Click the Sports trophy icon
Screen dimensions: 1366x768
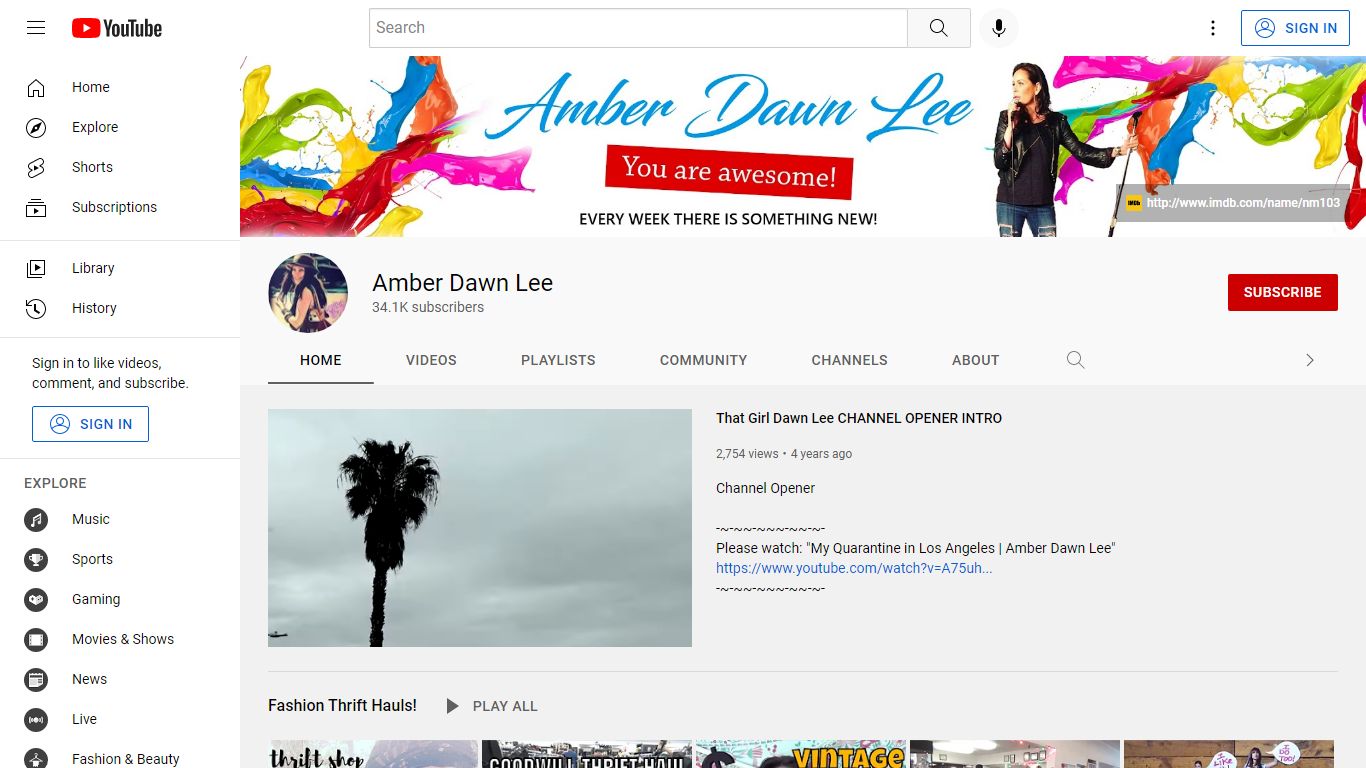coord(36,559)
